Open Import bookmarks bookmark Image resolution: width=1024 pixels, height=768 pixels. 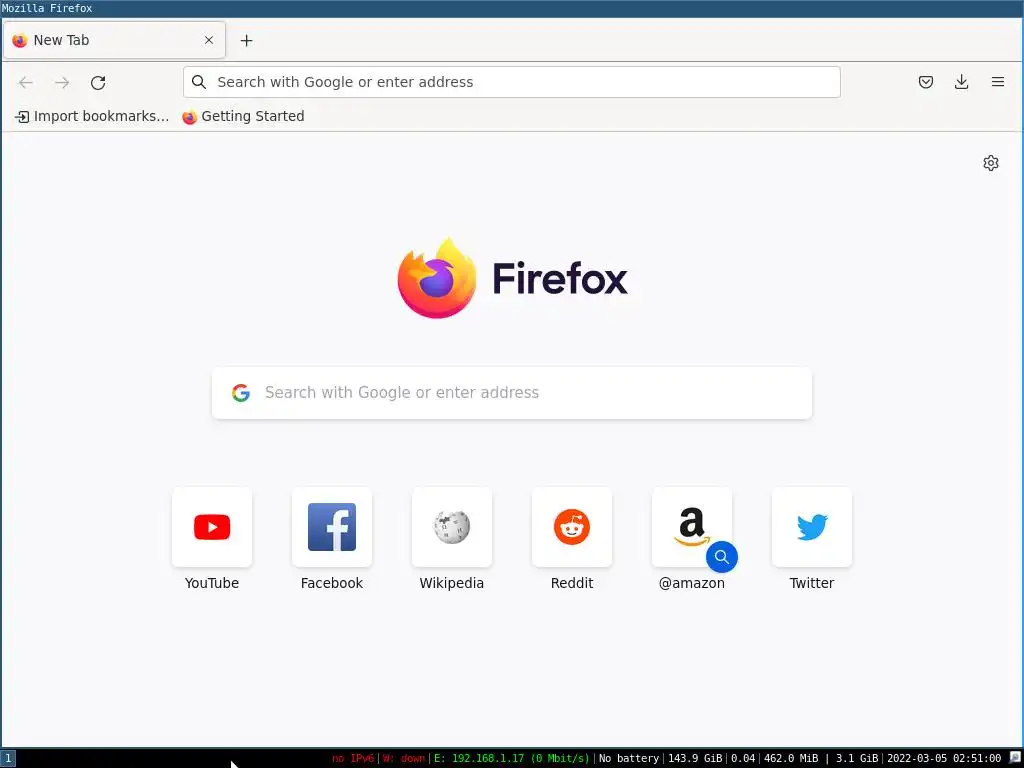point(91,116)
